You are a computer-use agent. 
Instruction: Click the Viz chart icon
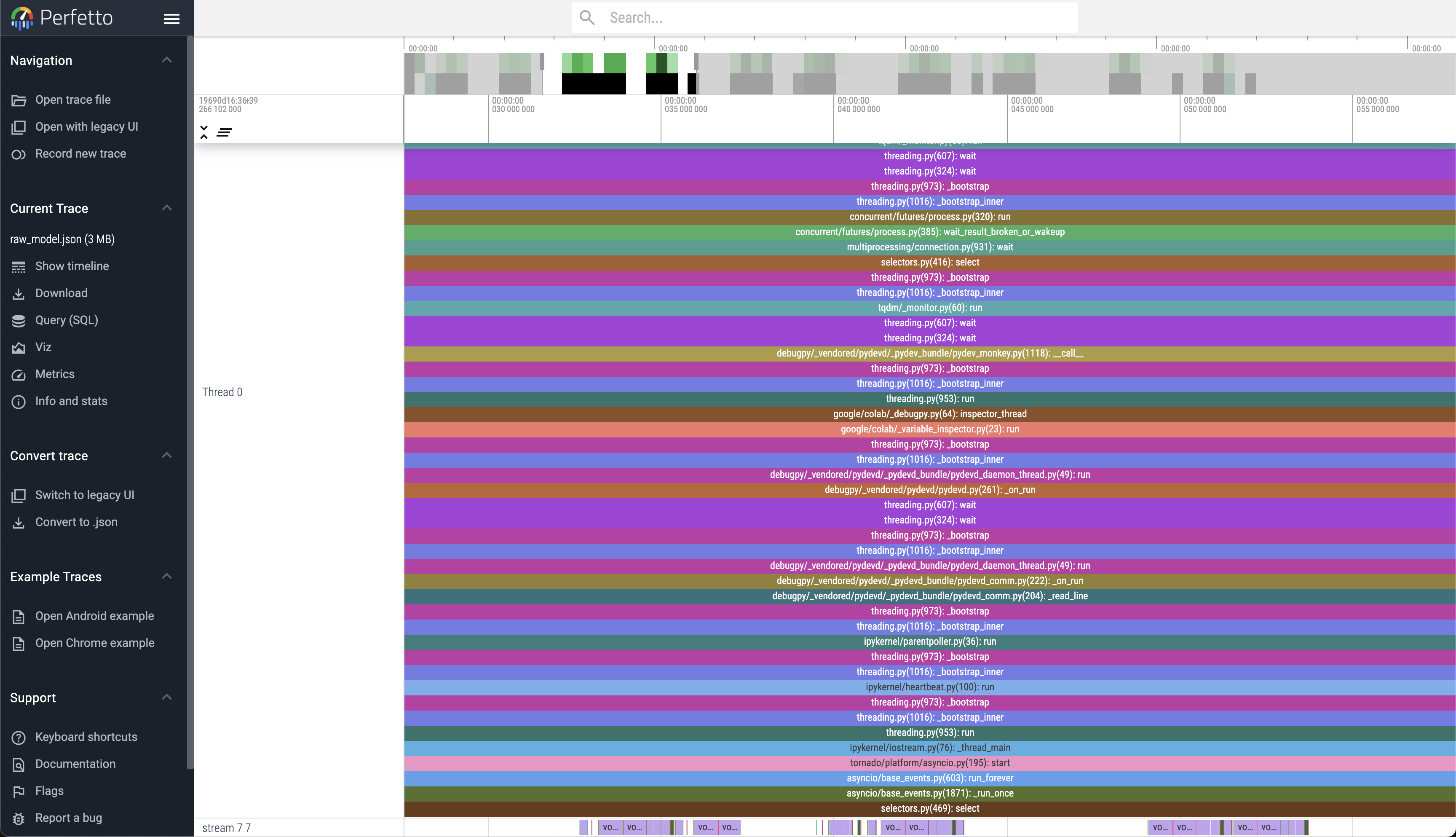[x=19, y=348]
